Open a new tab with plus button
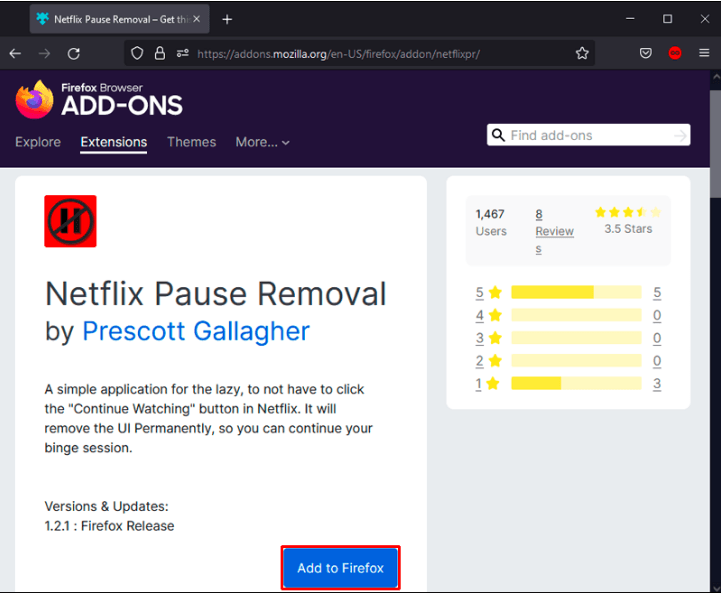Viewport: 721px width, 593px height. [227, 19]
